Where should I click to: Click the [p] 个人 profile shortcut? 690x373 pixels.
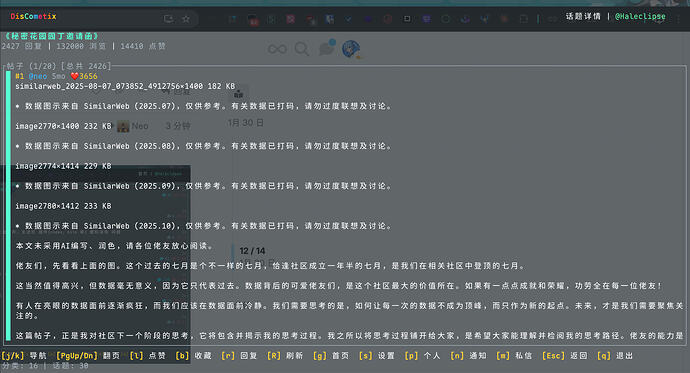coord(422,355)
